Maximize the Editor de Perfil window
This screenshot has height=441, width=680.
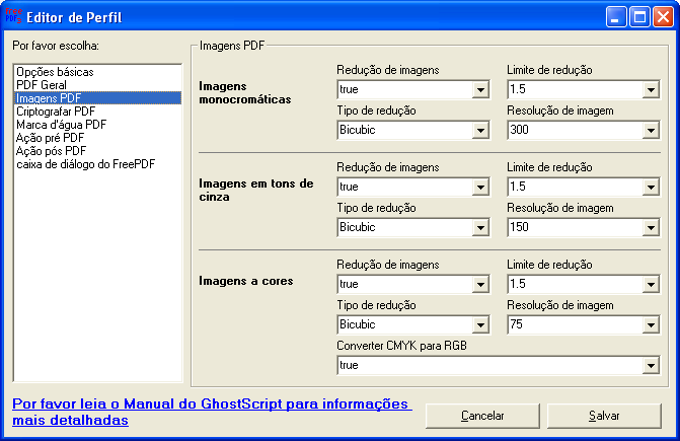point(640,17)
